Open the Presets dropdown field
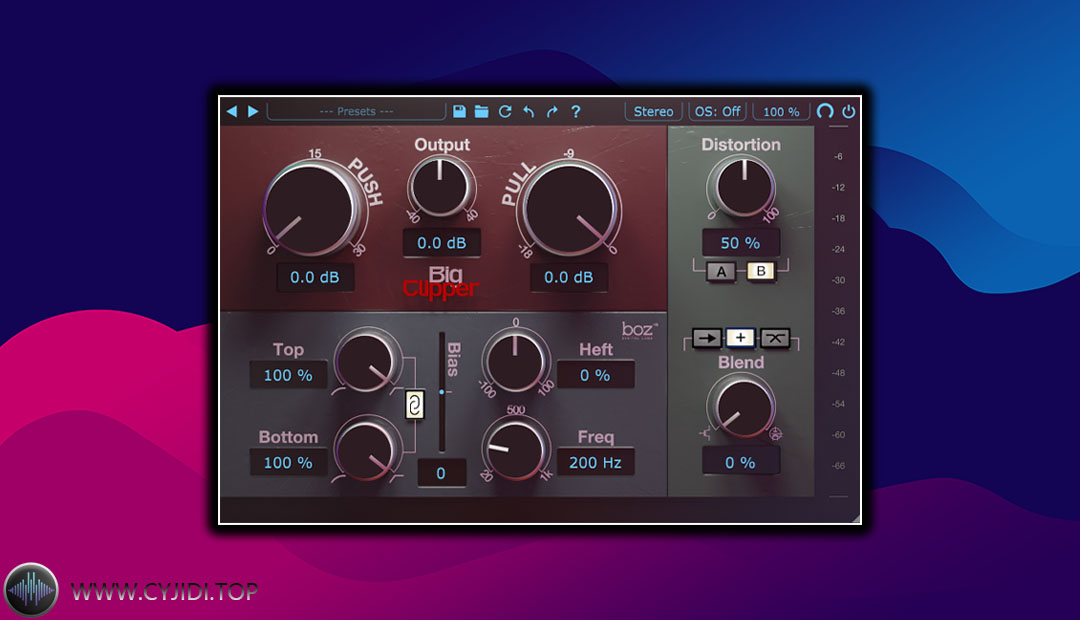The height and width of the screenshot is (620, 1080). (x=356, y=112)
